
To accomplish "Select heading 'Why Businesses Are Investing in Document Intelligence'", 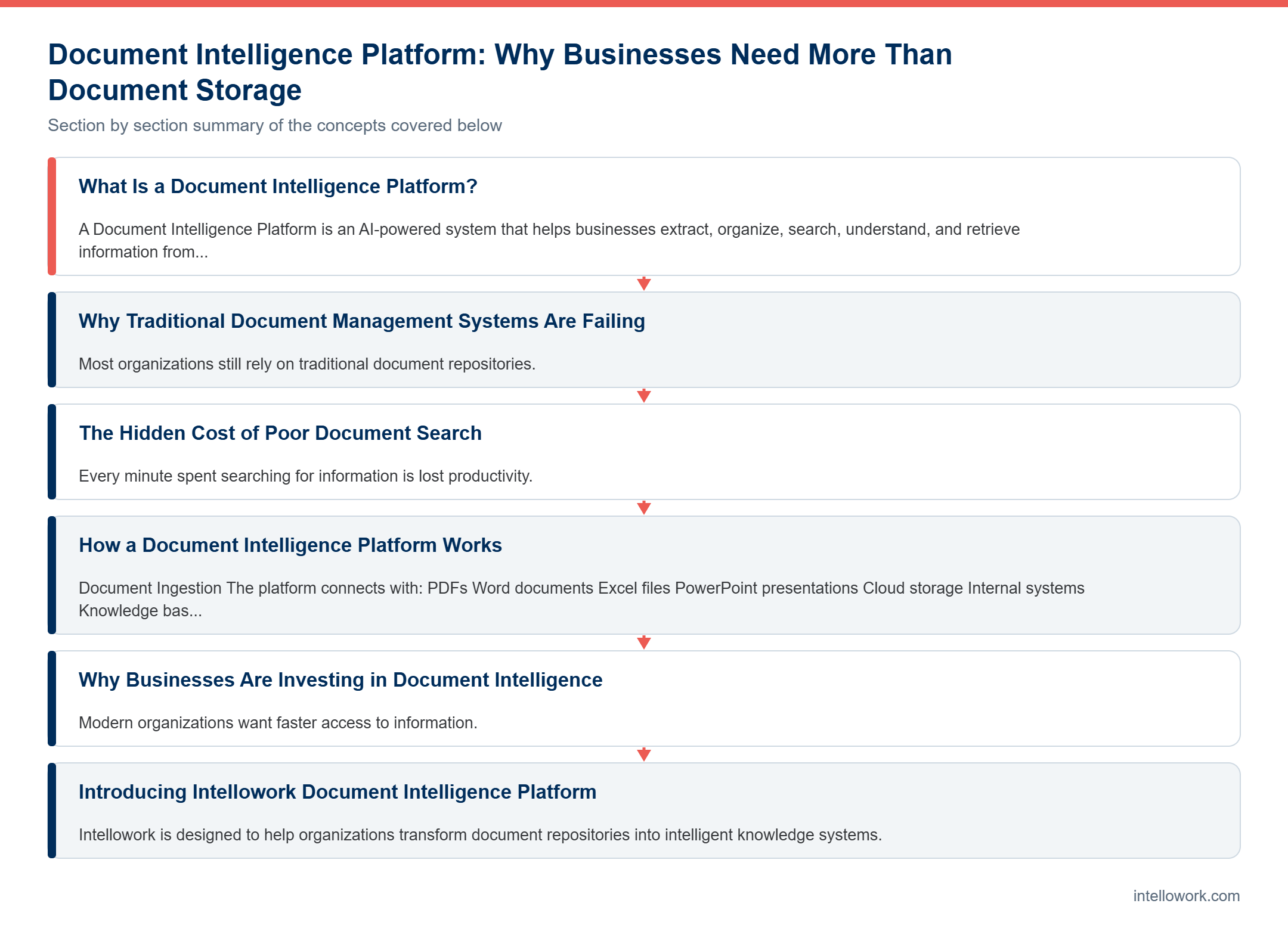I will (x=340, y=680).
